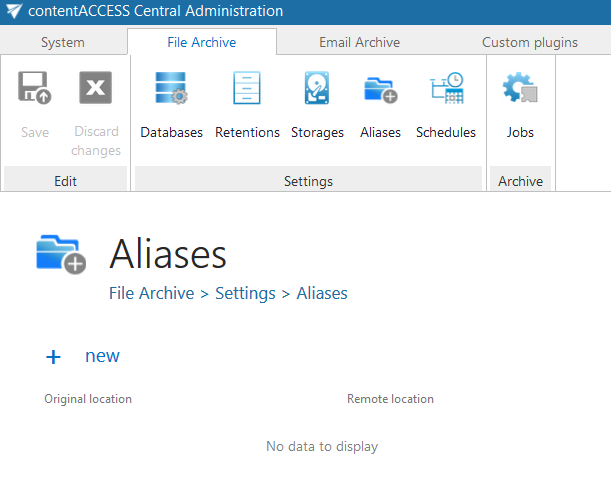Click the plus icon to add alias
Viewport: 611px width, 481px height.
click(x=53, y=357)
